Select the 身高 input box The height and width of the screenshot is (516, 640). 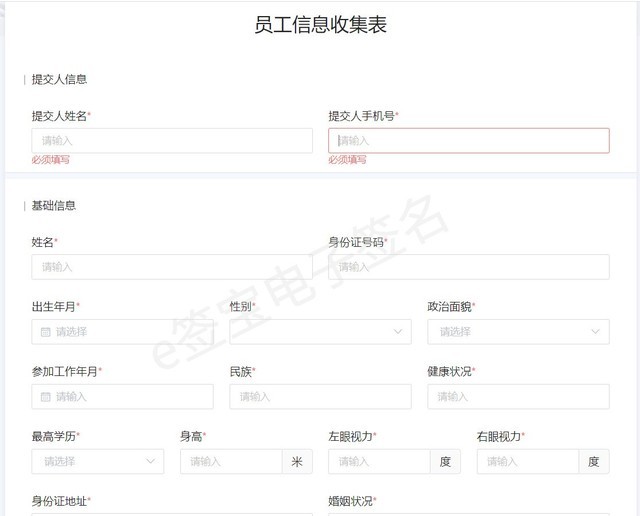[231, 461]
